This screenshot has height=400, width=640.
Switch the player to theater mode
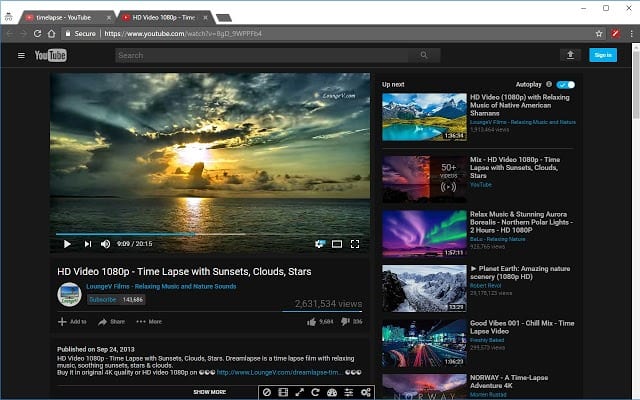(337, 243)
